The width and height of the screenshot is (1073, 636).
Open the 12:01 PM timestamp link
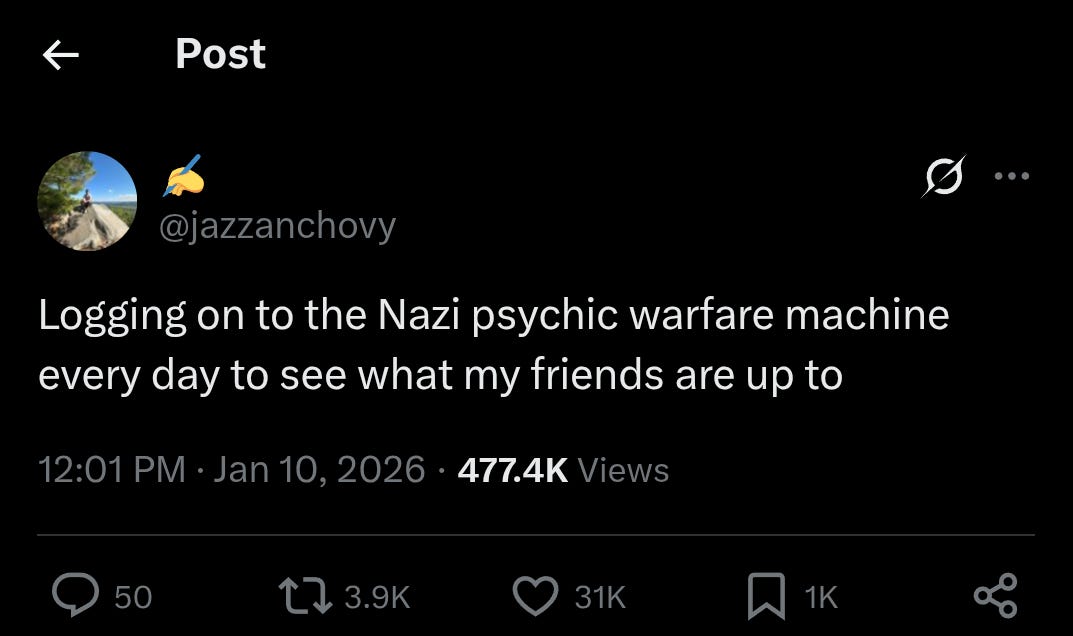coord(112,470)
